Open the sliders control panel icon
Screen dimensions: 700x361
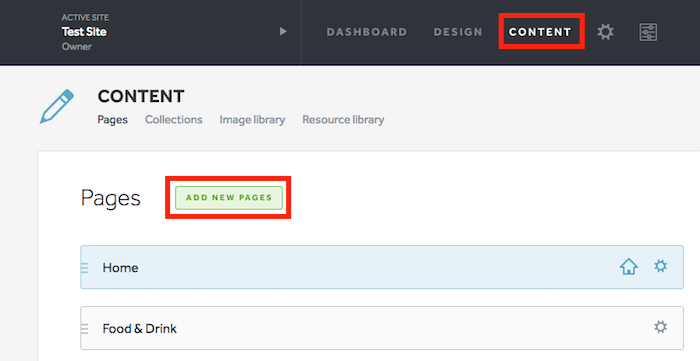(x=648, y=32)
